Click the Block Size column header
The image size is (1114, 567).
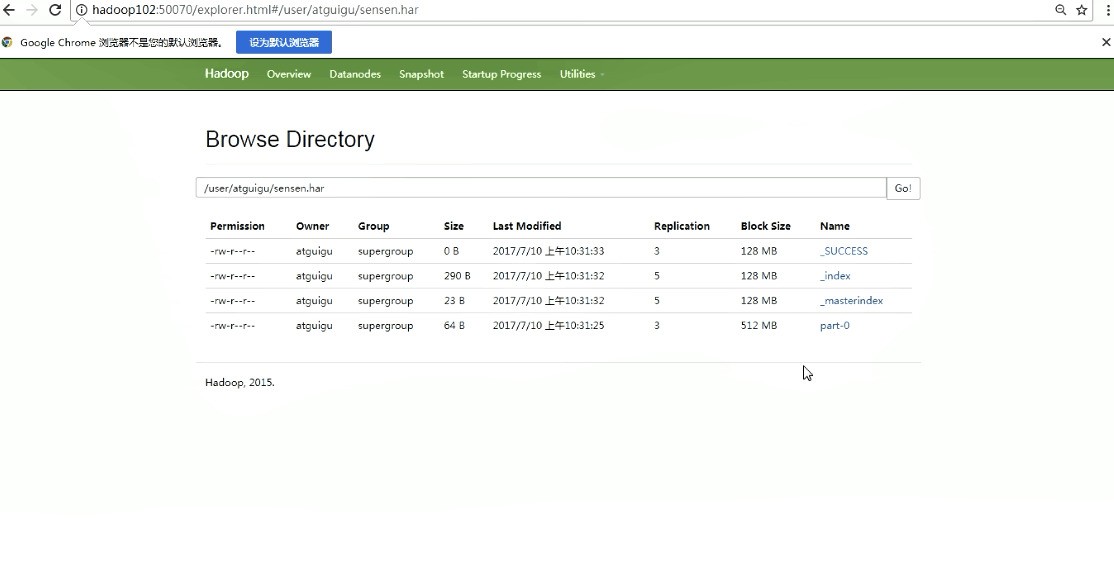tap(765, 226)
